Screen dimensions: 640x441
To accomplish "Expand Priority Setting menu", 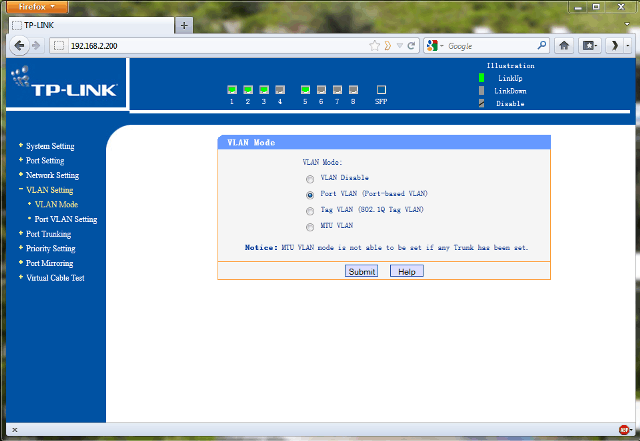I will (51, 248).
